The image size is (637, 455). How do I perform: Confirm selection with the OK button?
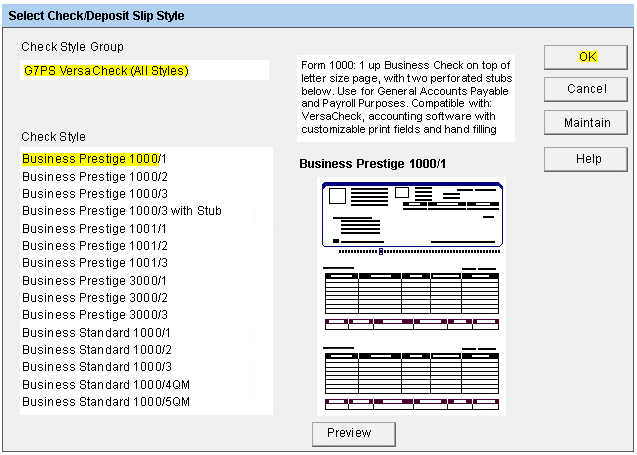pos(586,57)
